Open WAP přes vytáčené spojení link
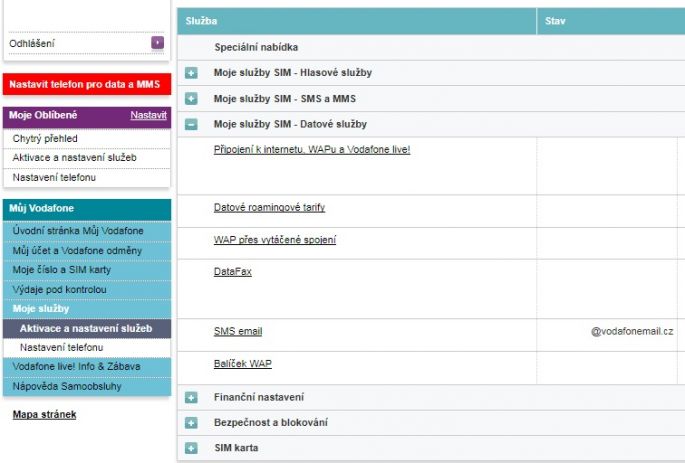Screen dimensions: 685x463 (x=275, y=240)
